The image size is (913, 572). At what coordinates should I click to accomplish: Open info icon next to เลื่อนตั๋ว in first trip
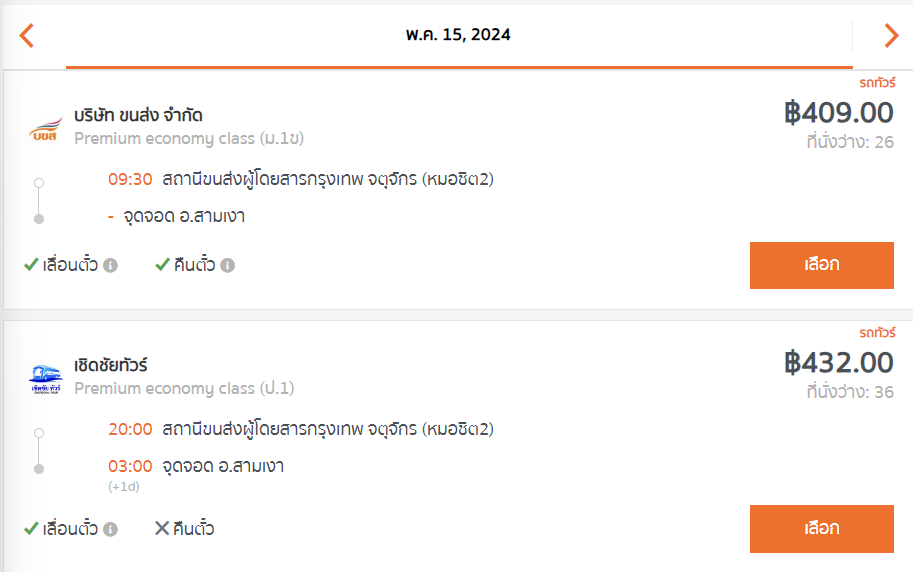(x=111, y=266)
